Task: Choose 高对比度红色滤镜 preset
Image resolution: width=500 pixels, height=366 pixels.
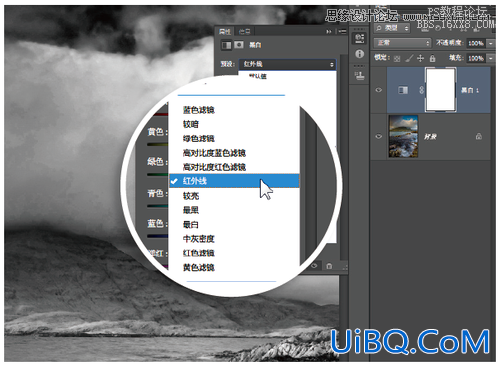Action: [x=214, y=167]
